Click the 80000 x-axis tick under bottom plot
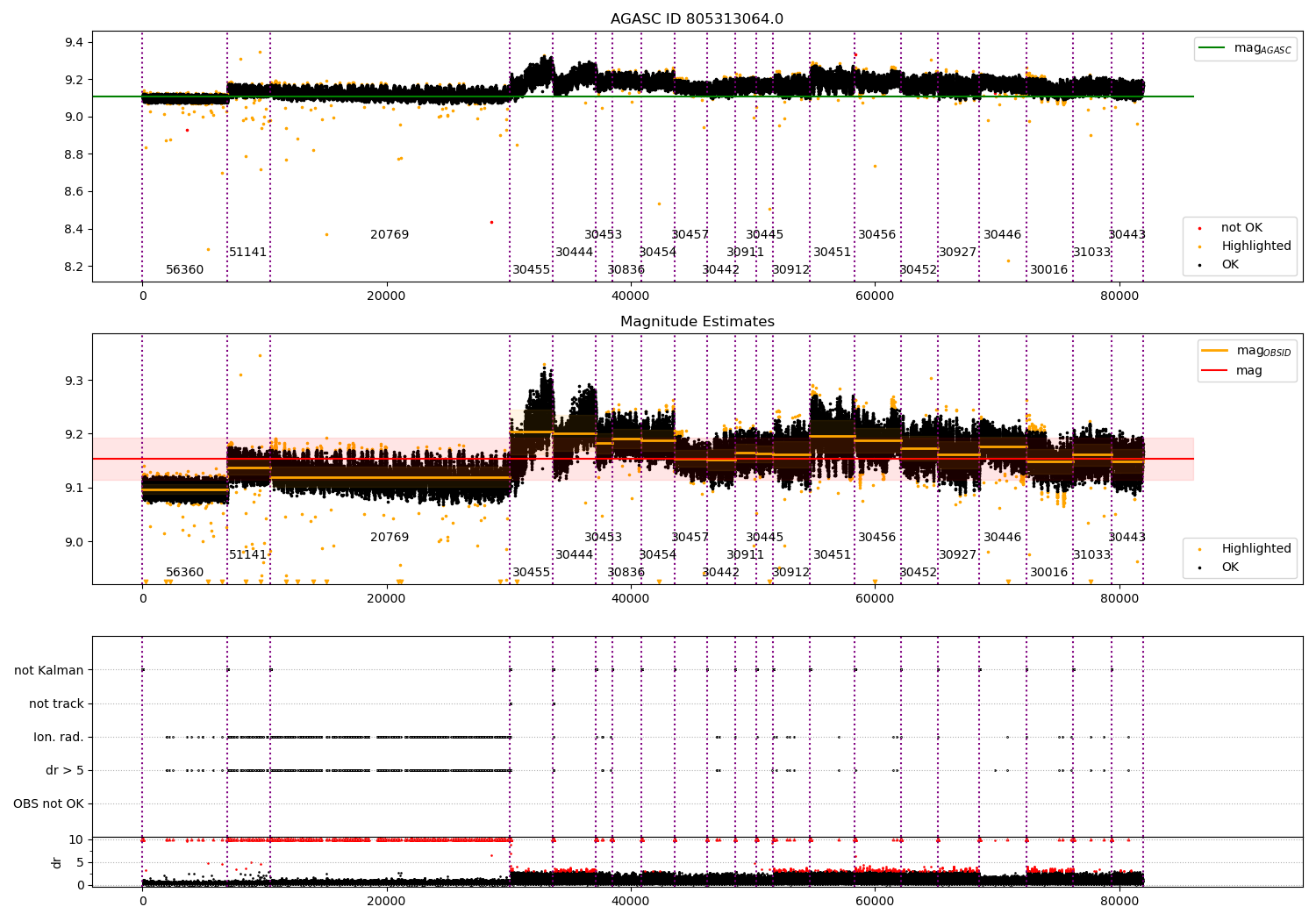This screenshot has height=921, width=1316. (x=1119, y=900)
